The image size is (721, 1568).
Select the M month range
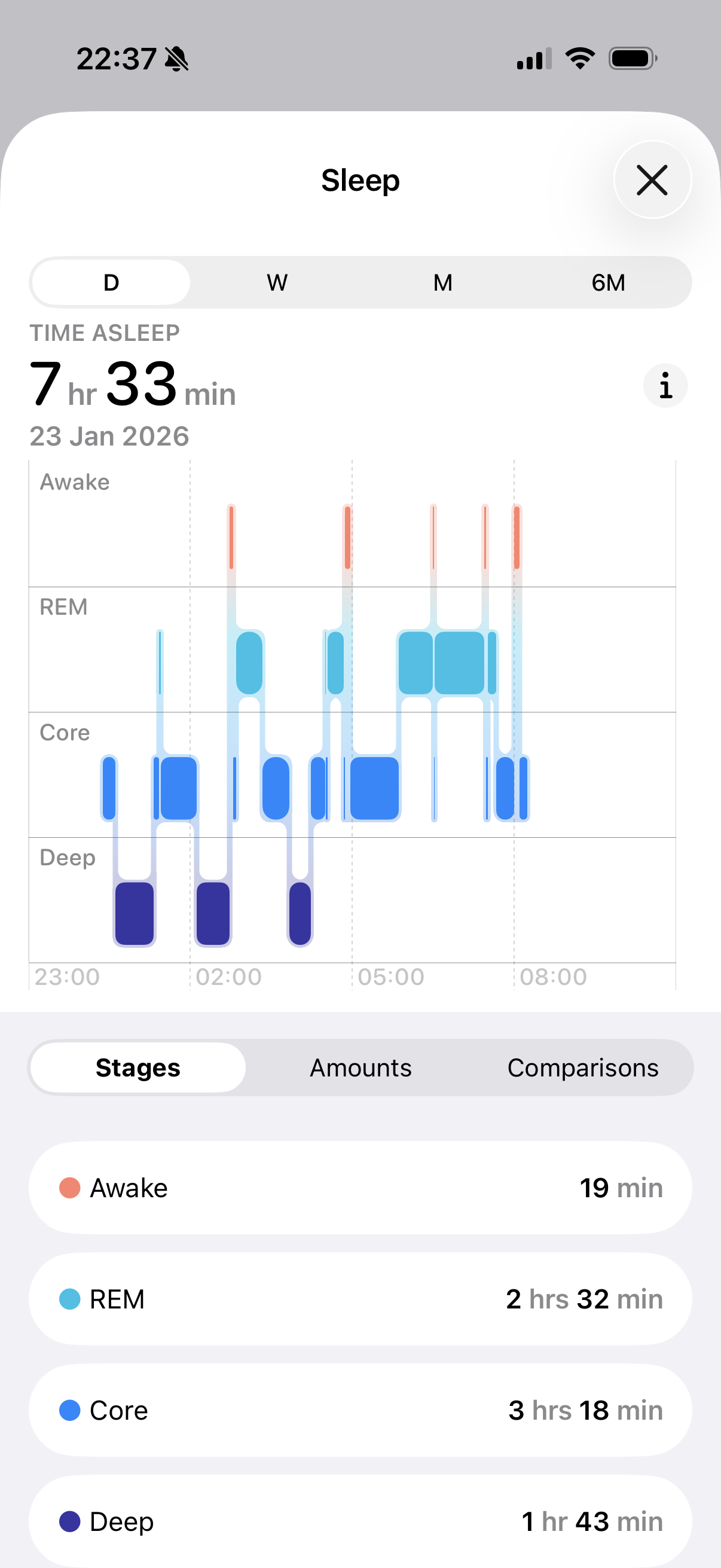[442, 282]
